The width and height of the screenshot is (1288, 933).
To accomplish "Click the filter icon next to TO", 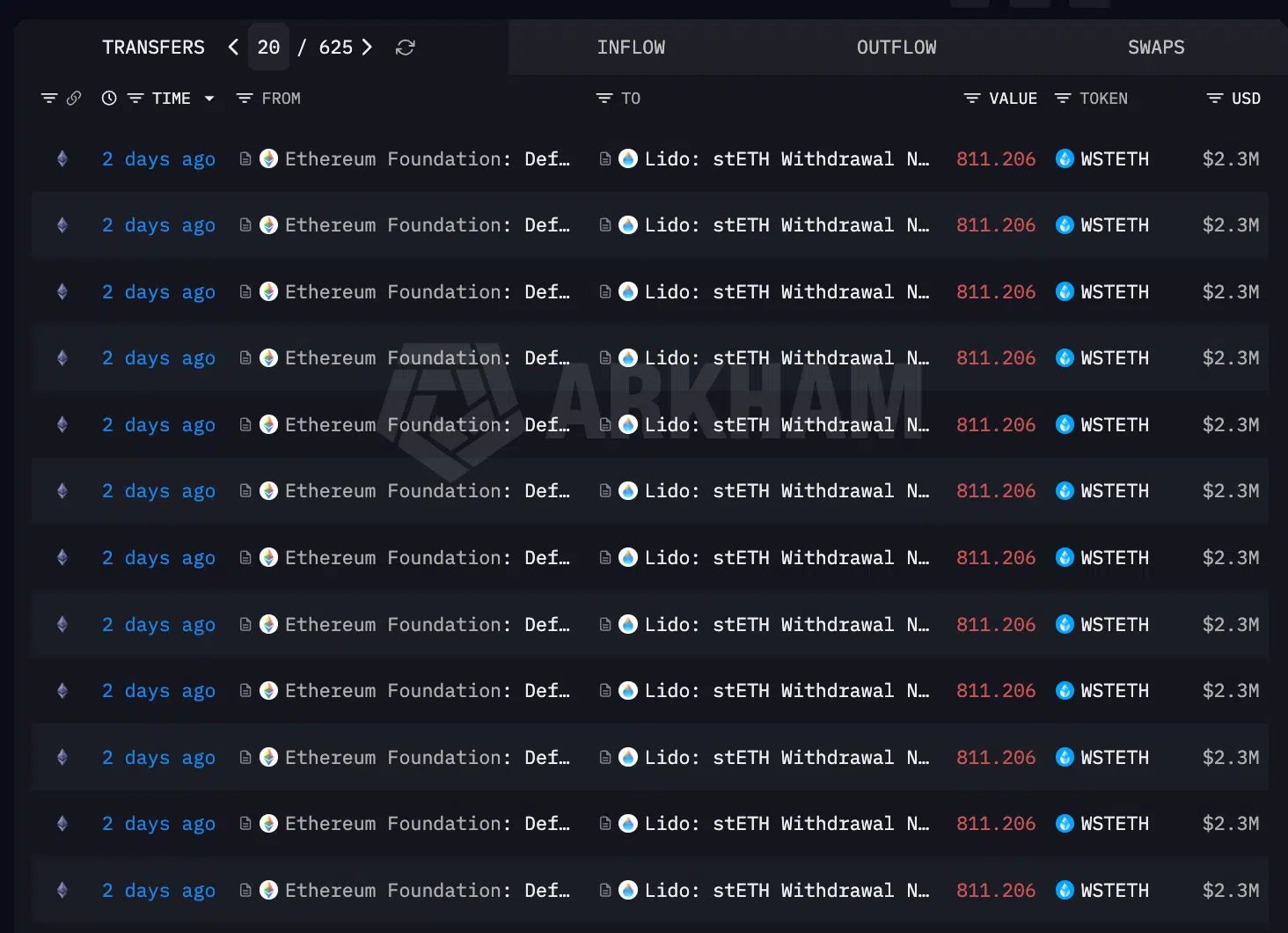I will (604, 98).
